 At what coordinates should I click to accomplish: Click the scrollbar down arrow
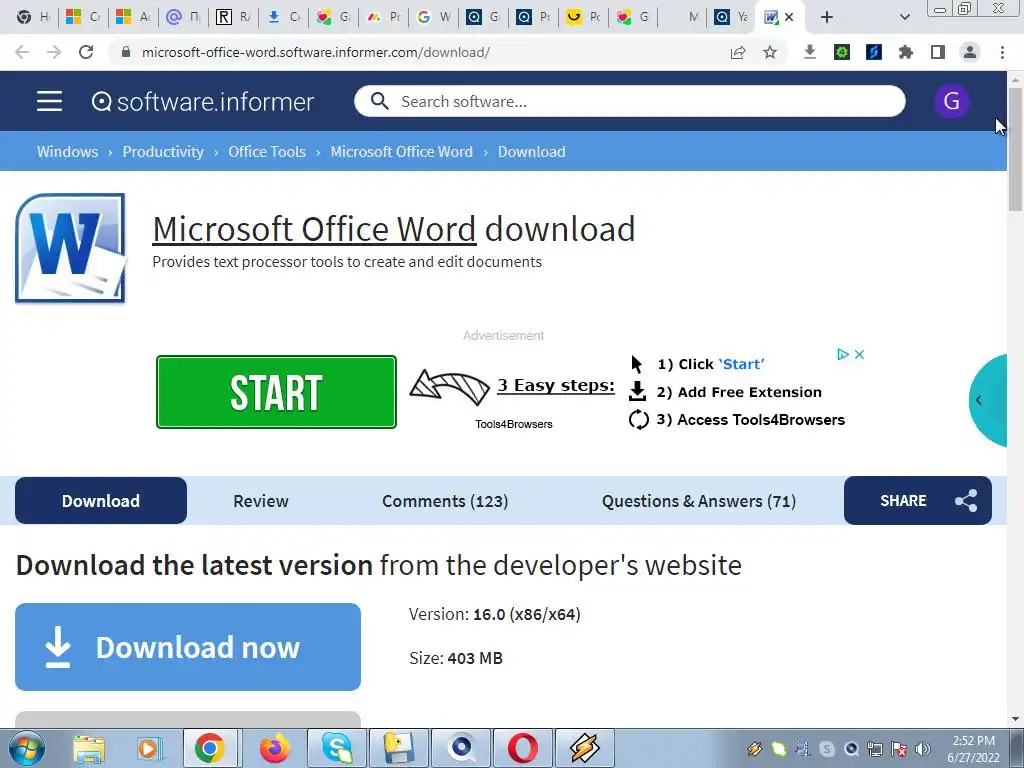tap(1015, 719)
